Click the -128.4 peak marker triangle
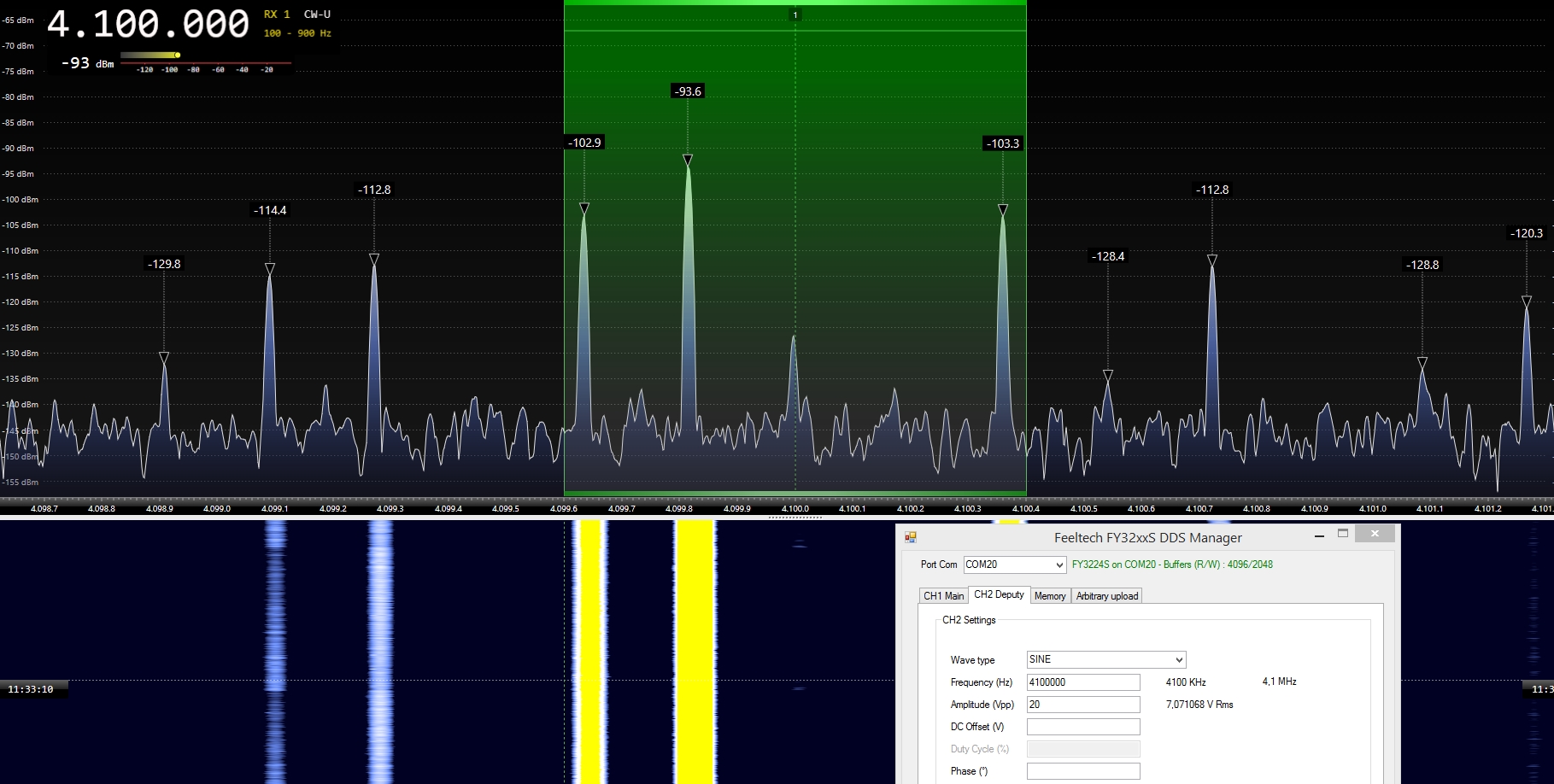The height and width of the screenshot is (784, 1554). tap(1108, 376)
